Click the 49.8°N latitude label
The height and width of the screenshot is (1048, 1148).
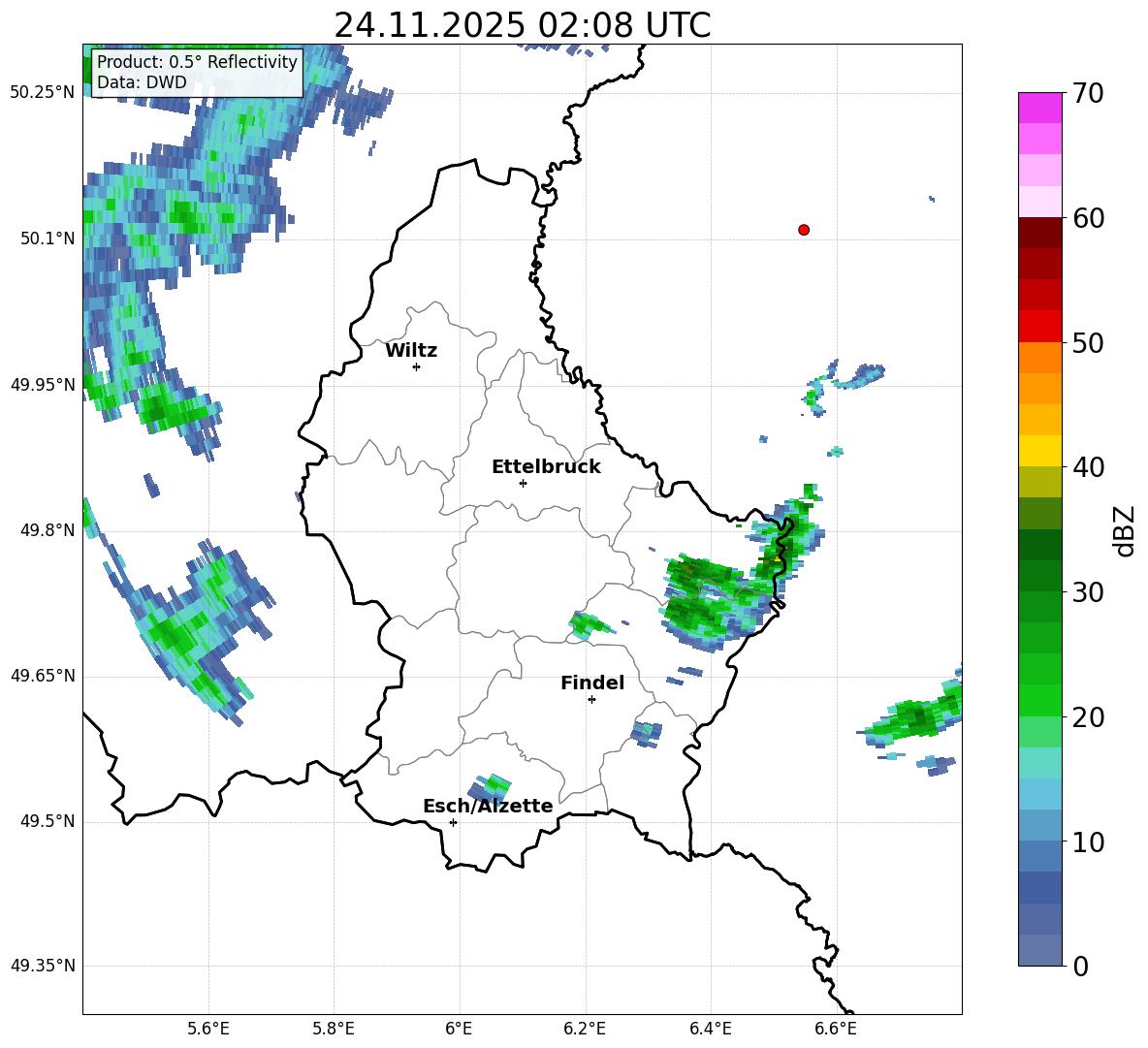47,530
